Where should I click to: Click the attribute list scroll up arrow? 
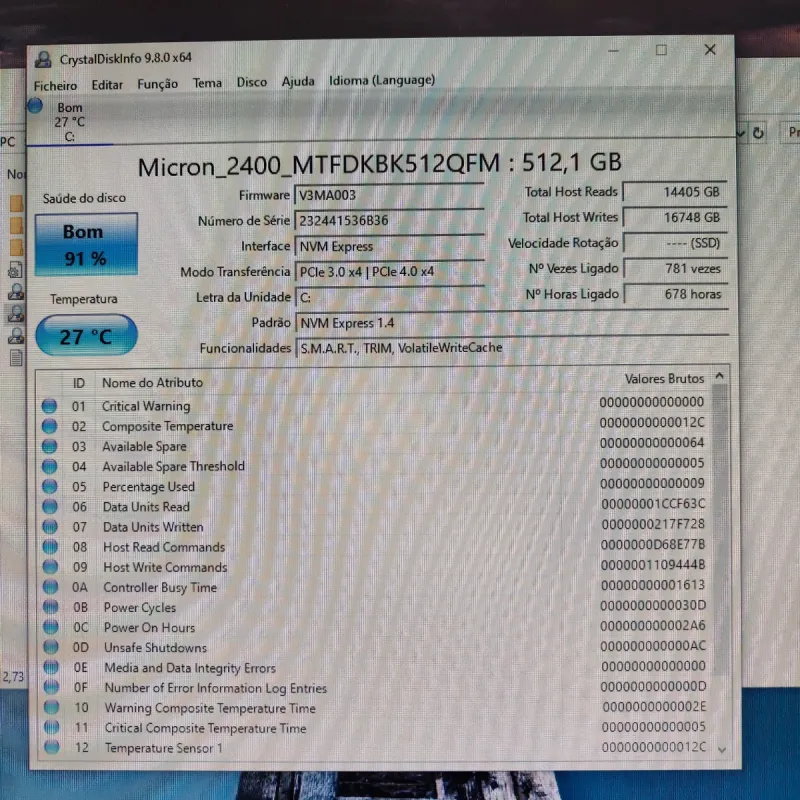[x=720, y=376]
